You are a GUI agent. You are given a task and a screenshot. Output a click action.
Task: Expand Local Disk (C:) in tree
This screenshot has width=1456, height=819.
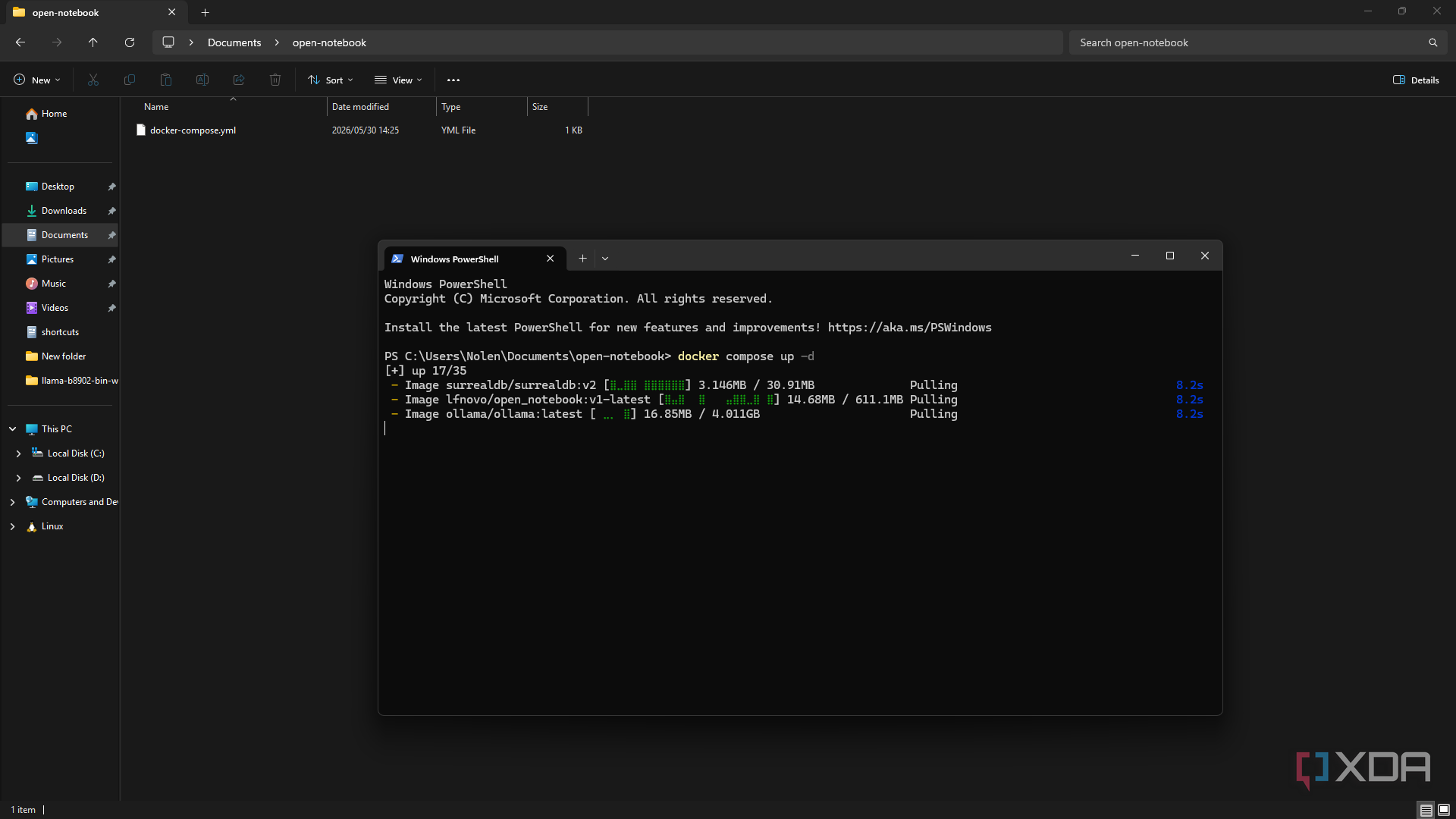tap(18, 453)
